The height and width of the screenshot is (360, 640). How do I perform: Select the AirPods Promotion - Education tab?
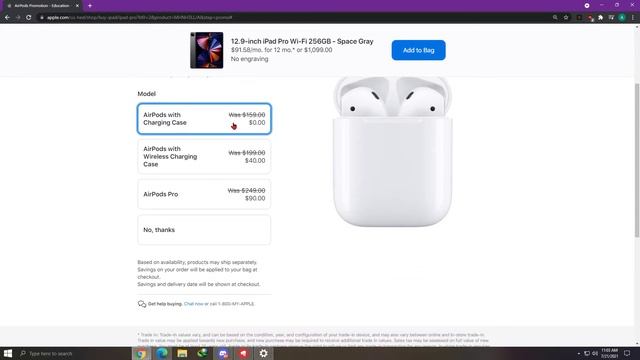point(42,6)
